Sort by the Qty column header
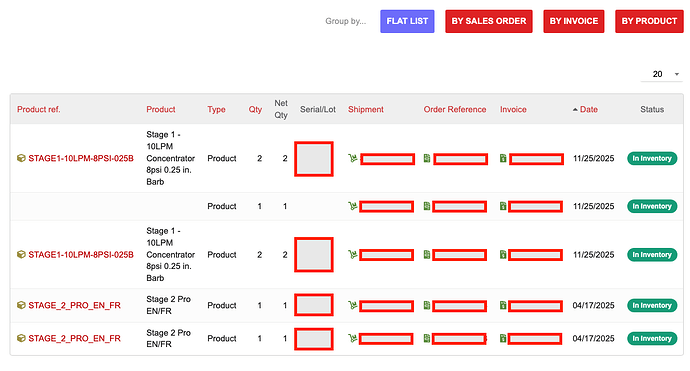The image size is (690, 371). (x=255, y=109)
